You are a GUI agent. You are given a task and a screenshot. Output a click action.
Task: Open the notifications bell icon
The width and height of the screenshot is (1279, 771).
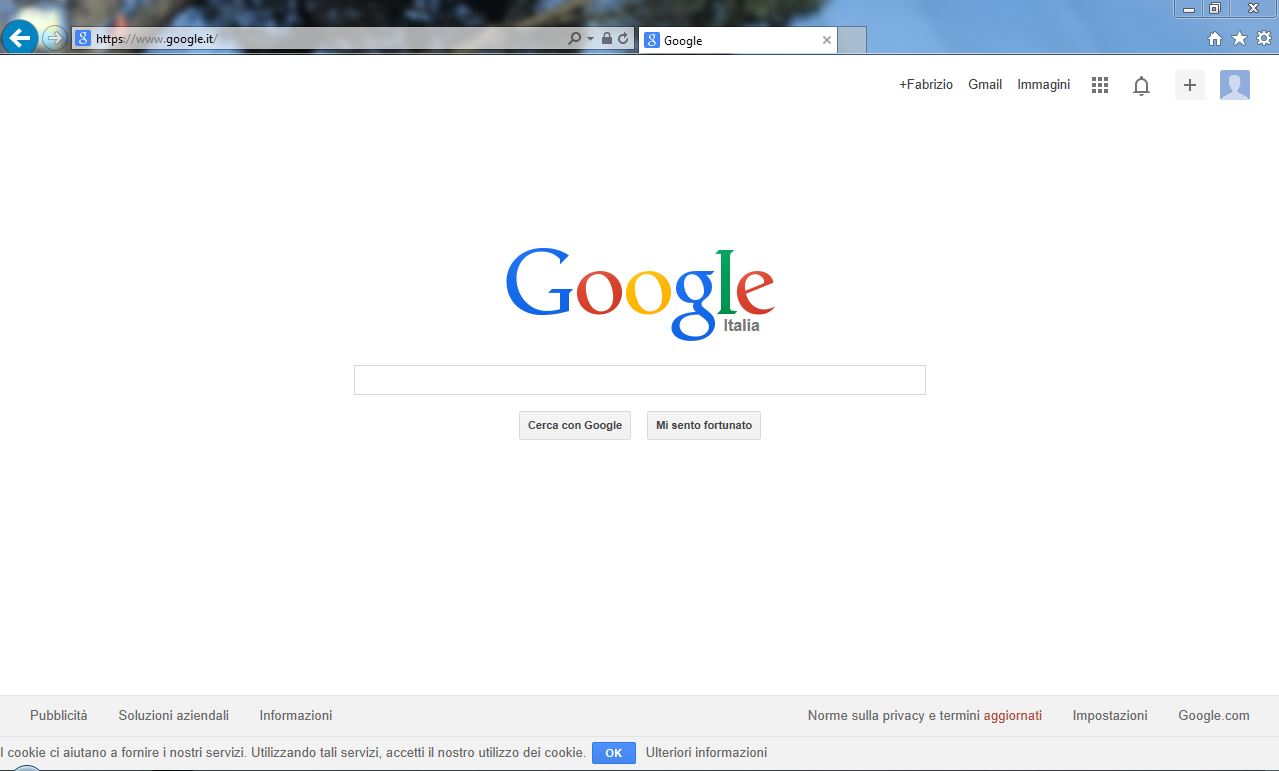(x=1141, y=86)
